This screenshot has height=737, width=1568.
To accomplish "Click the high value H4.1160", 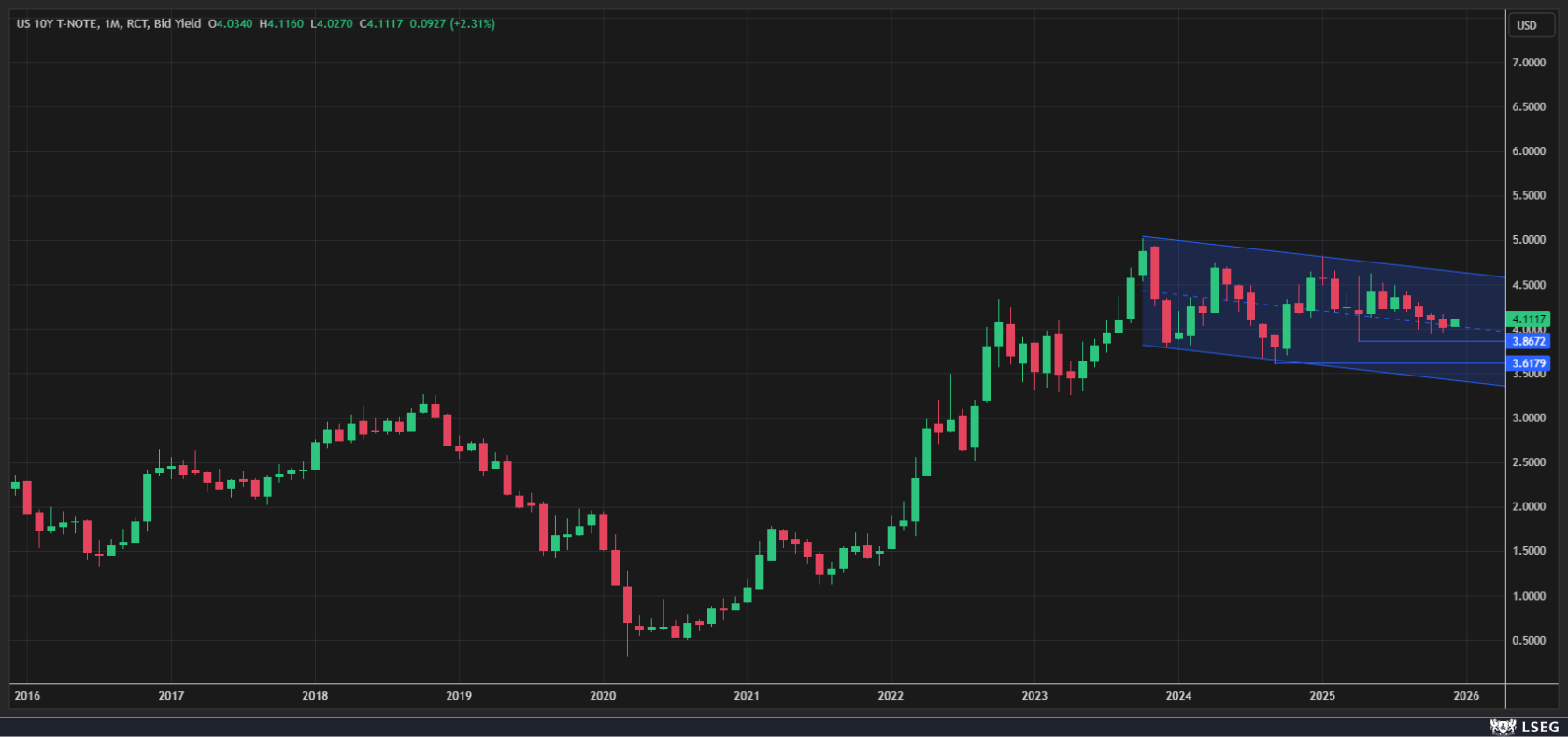I will click(281, 23).
